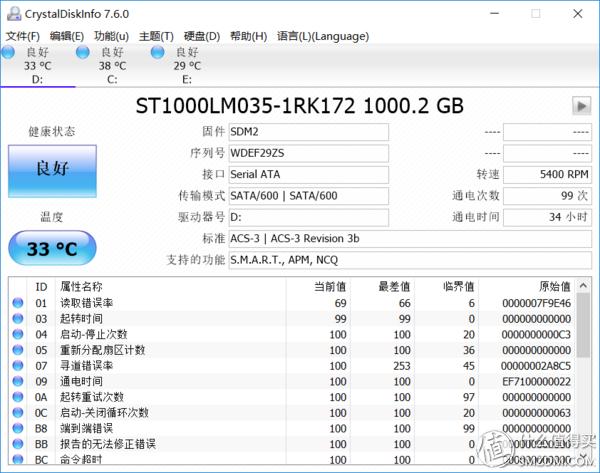Viewport: 600px width, 473px height.
Task: Click the transfer mode field SATA/600
Action: (308, 196)
